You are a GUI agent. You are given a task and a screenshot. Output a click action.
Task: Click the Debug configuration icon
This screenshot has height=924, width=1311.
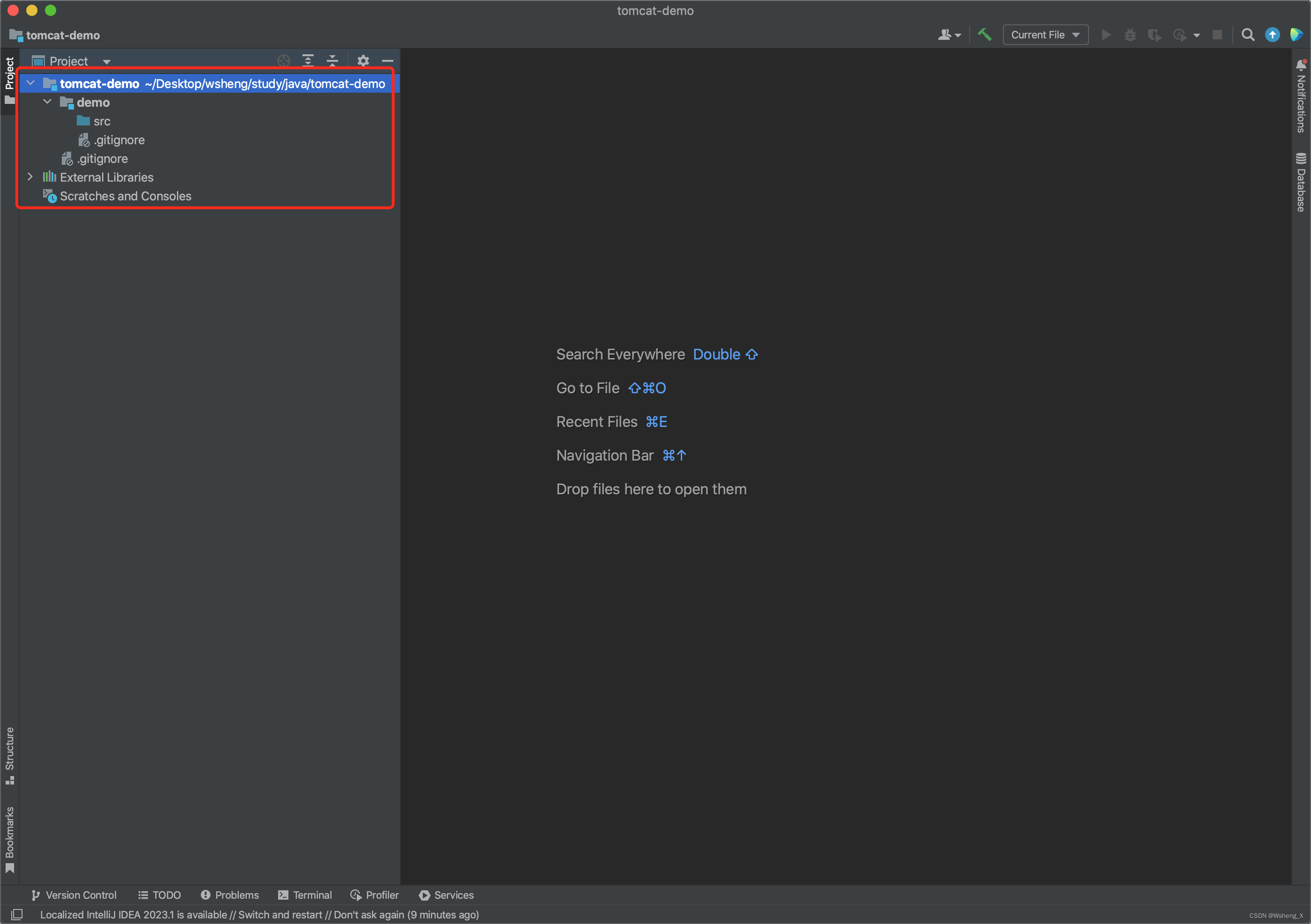[x=1128, y=34]
